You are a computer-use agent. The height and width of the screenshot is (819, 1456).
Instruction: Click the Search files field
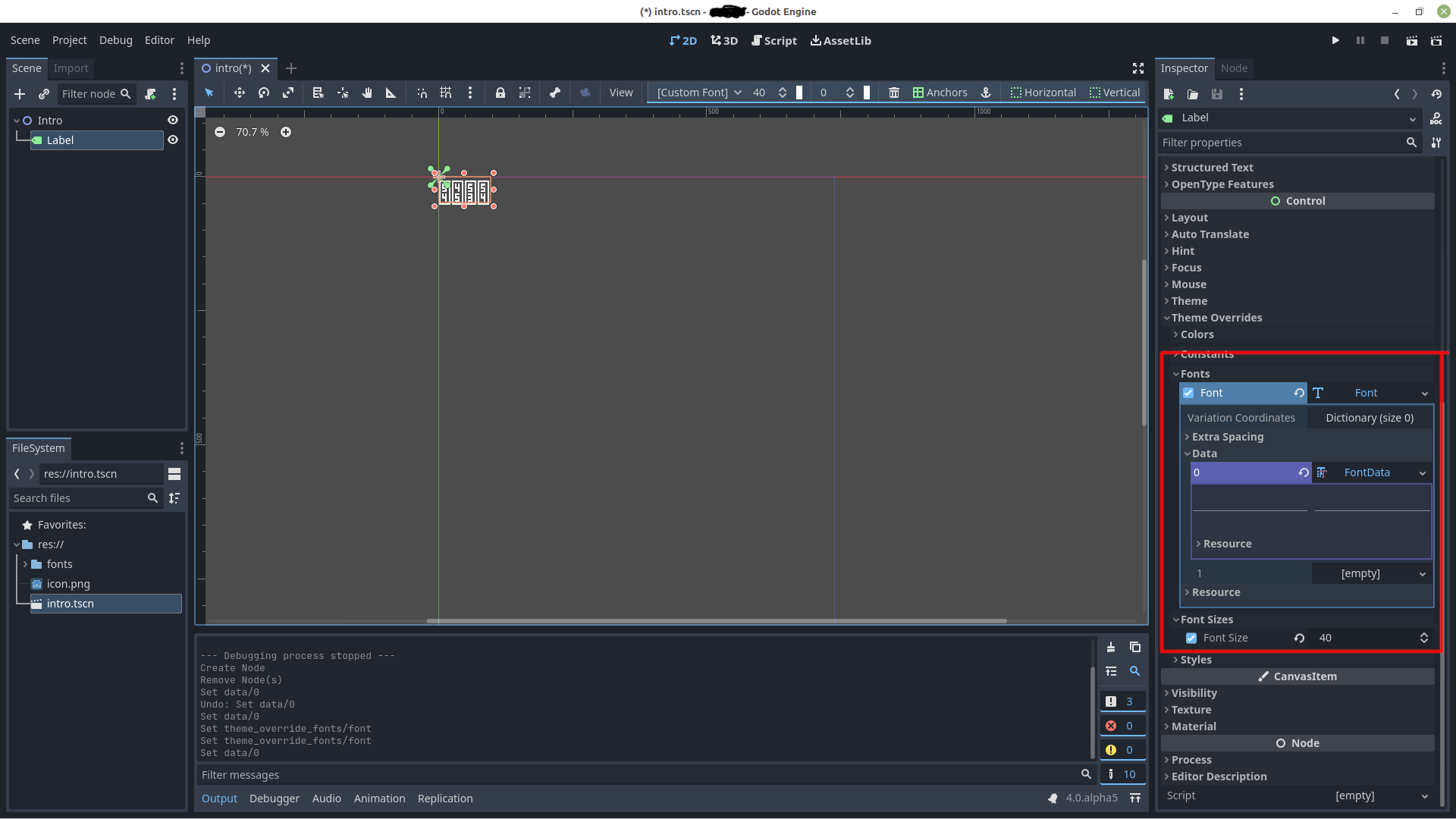[86, 498]
